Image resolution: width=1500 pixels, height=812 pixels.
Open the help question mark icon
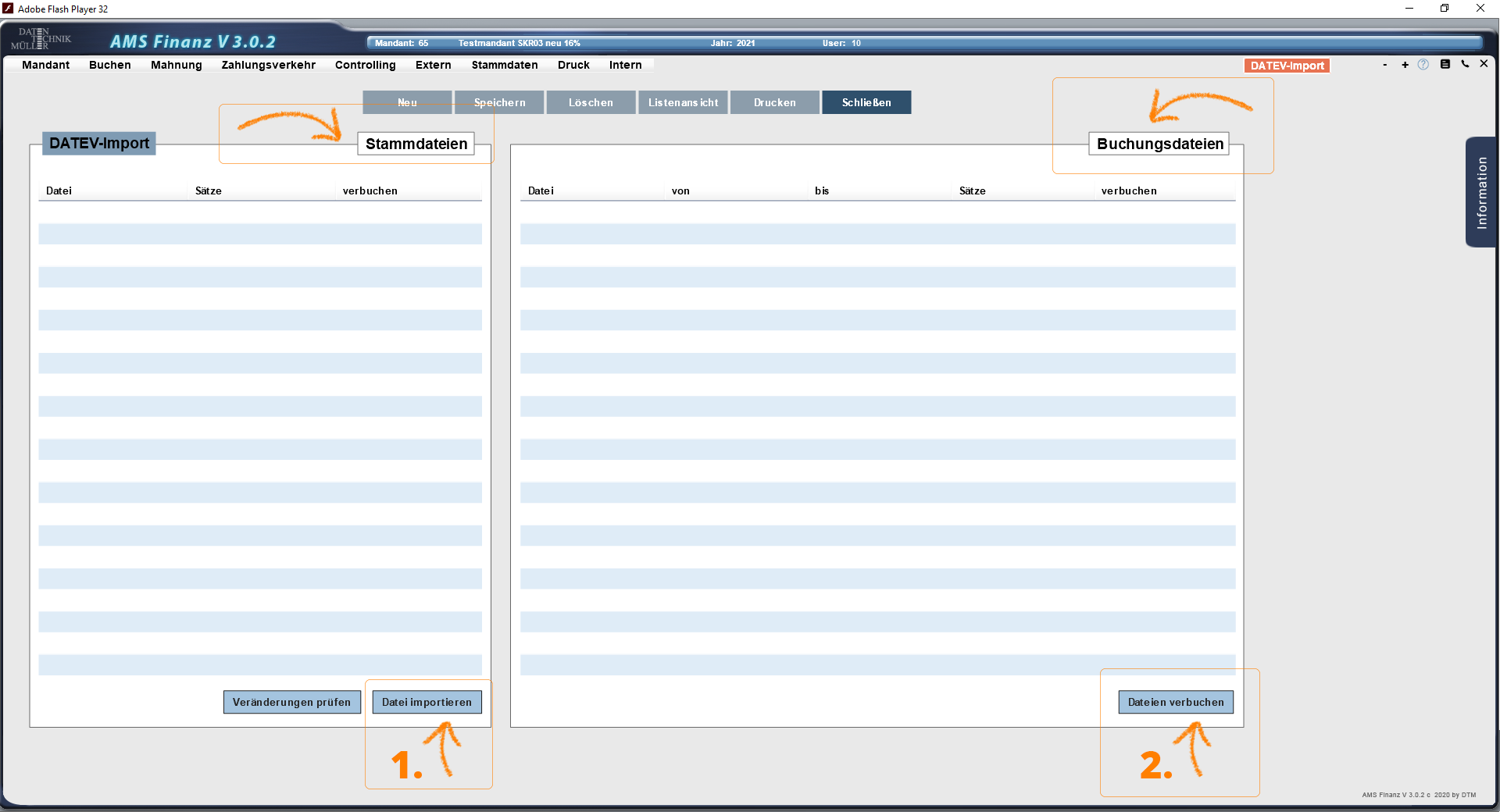click(1423, 65)
